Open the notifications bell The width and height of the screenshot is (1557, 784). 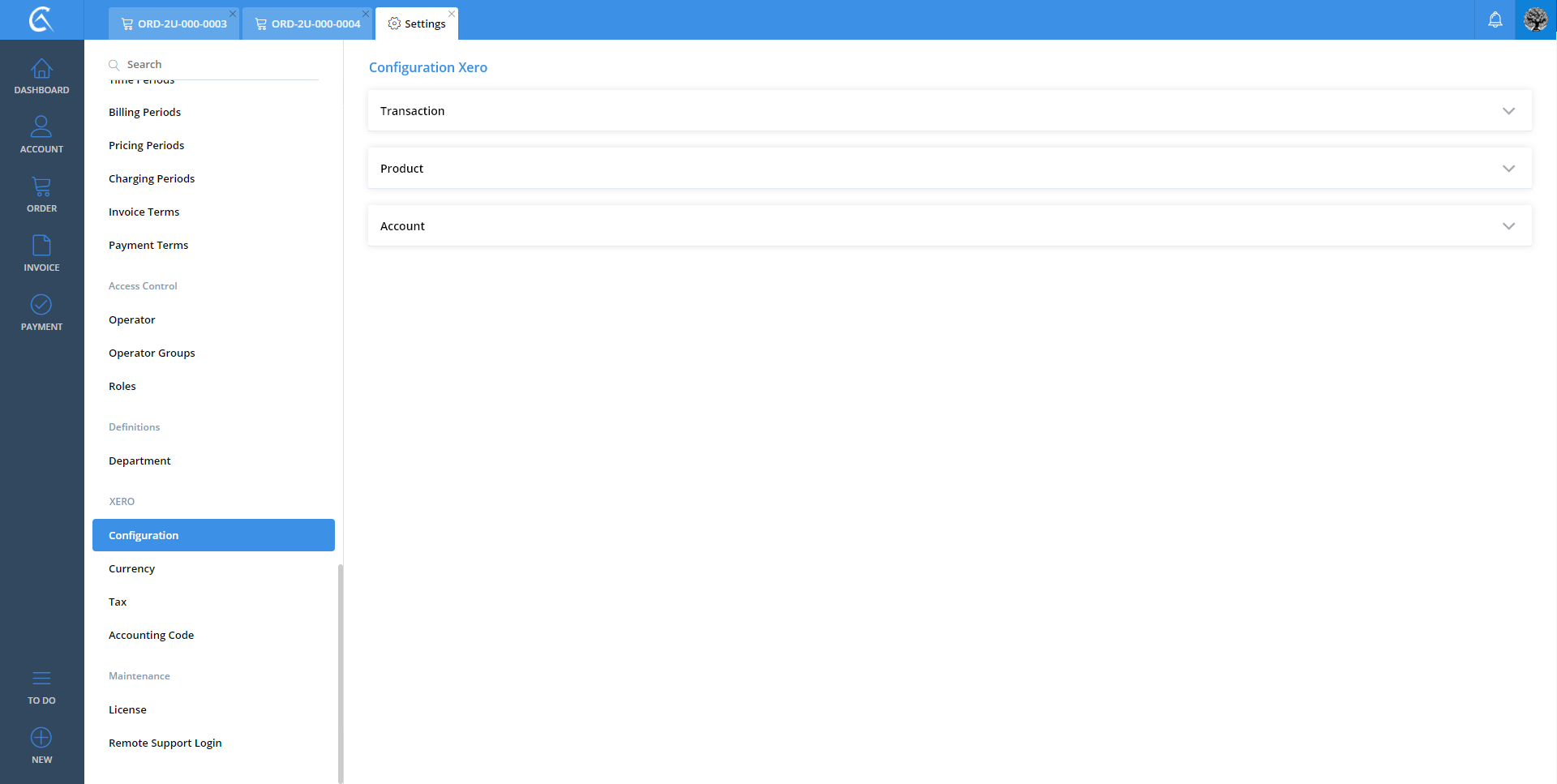[1495, 20]
